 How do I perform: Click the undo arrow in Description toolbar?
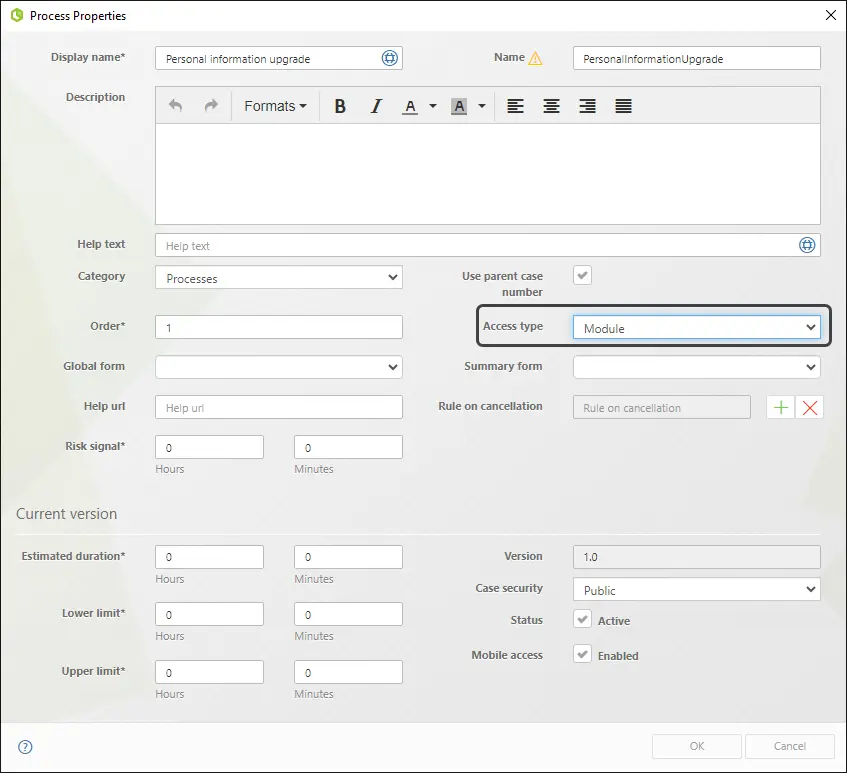(175, 105)
